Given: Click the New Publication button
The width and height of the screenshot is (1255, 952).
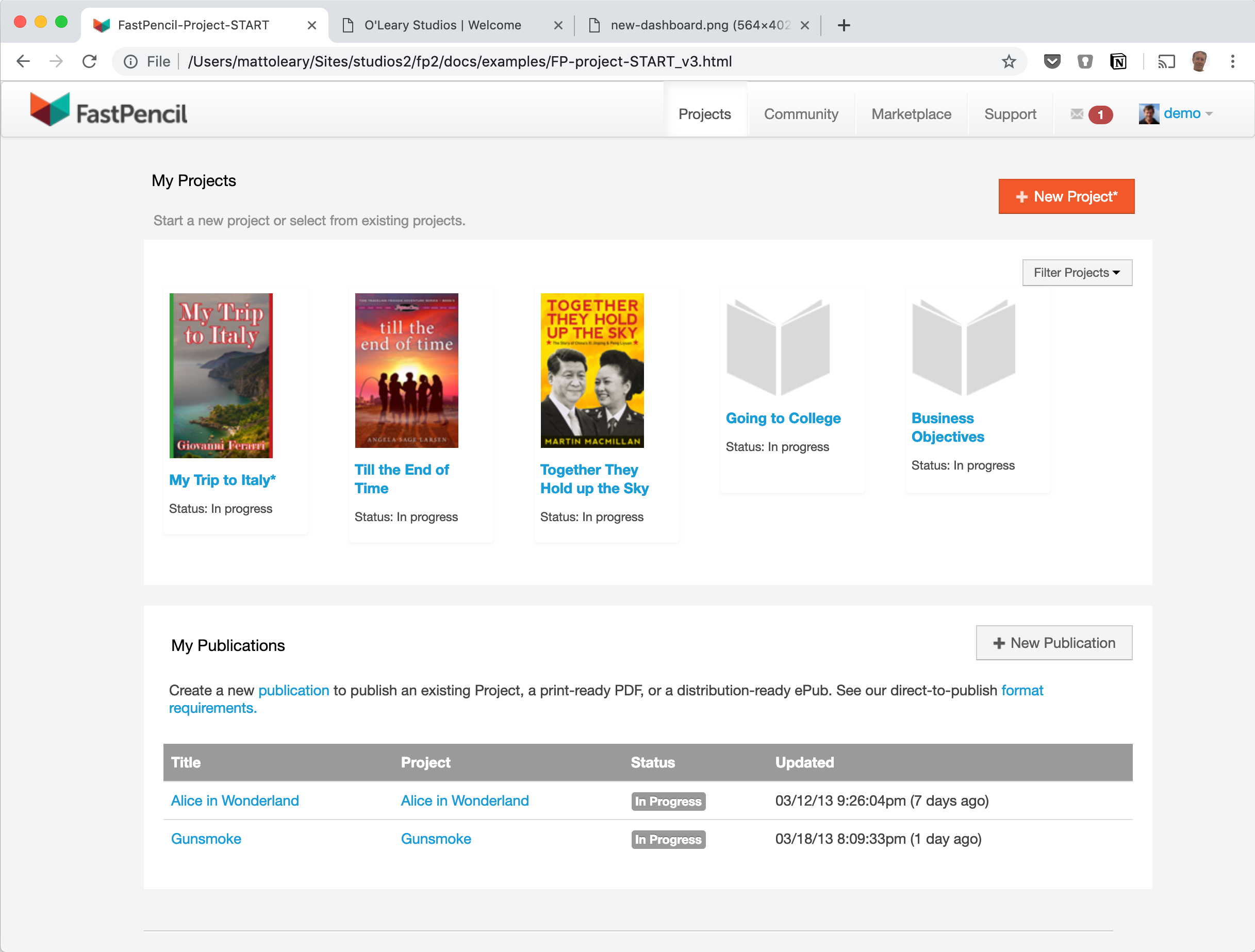Looking at the screenshot, I should pyautogui.click(x=1053, y=642).
